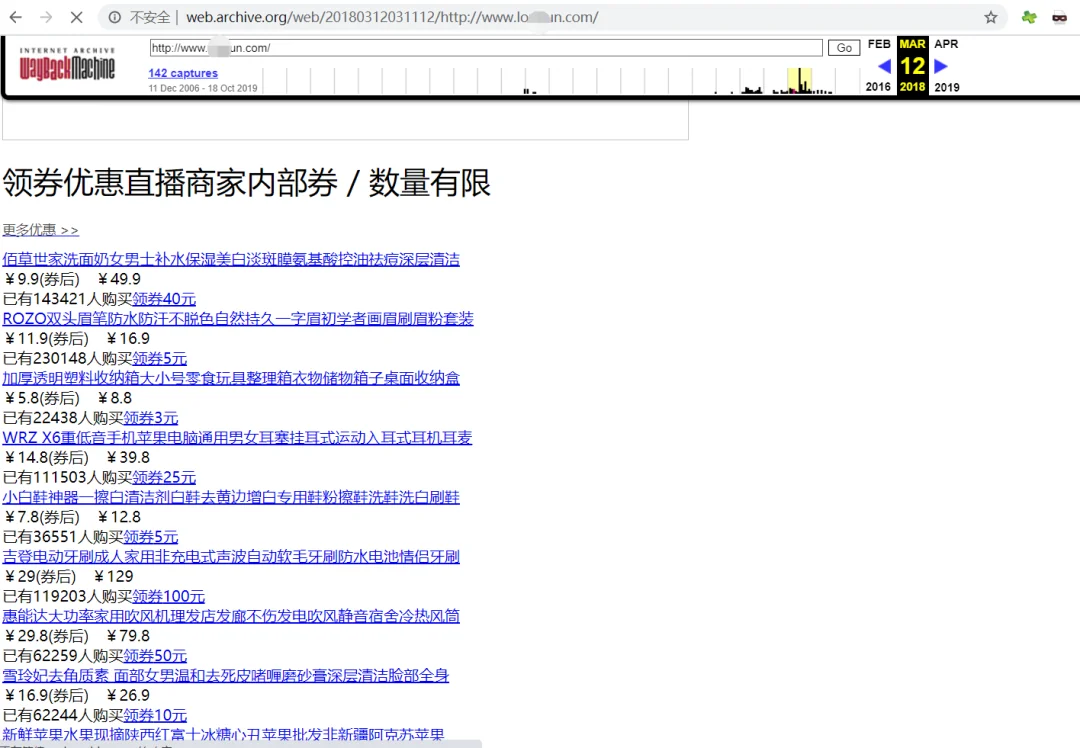
Task: Click the 已有143421人购买 purchase count
Action: [68, 299]
